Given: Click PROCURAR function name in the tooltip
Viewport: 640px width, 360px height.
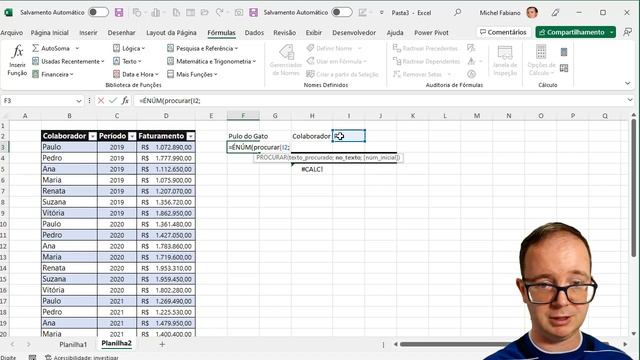Looking at the screenshot, I should tap(272, 158).
